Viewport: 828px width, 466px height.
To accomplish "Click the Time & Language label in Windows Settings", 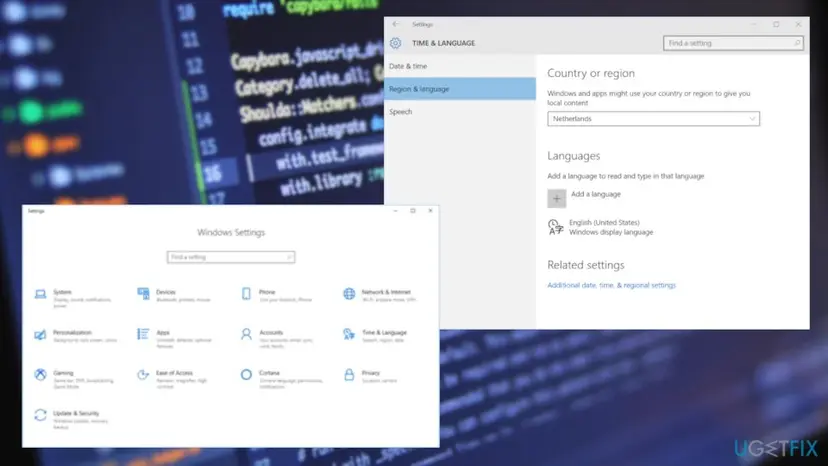I will (x=384, y=333).
